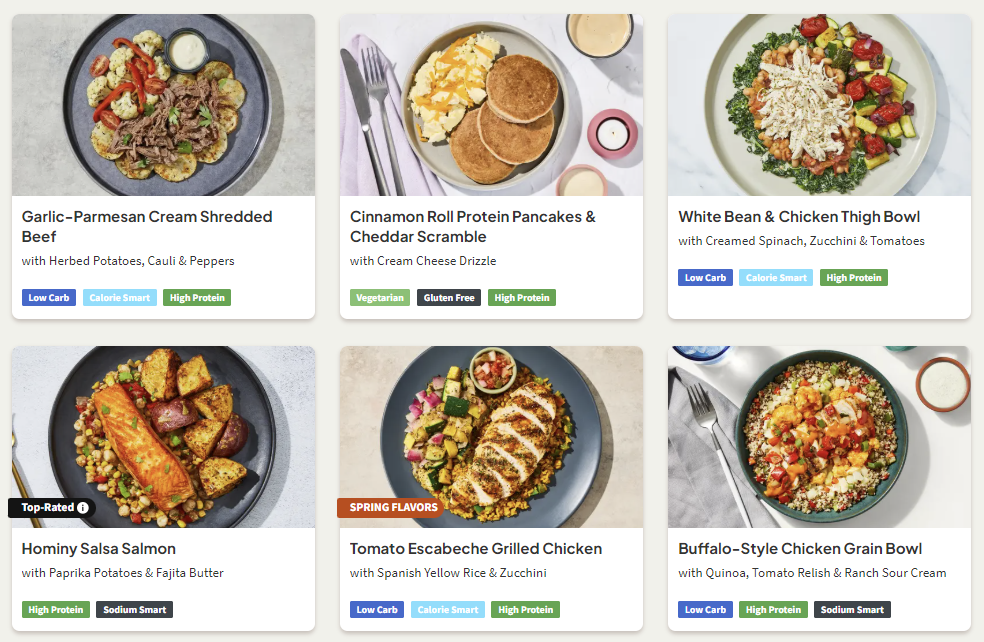Click Low Carb tag on Buffalo-Style Chicken bowl
This screenshot has width=984, height=642.
[705, 610]
